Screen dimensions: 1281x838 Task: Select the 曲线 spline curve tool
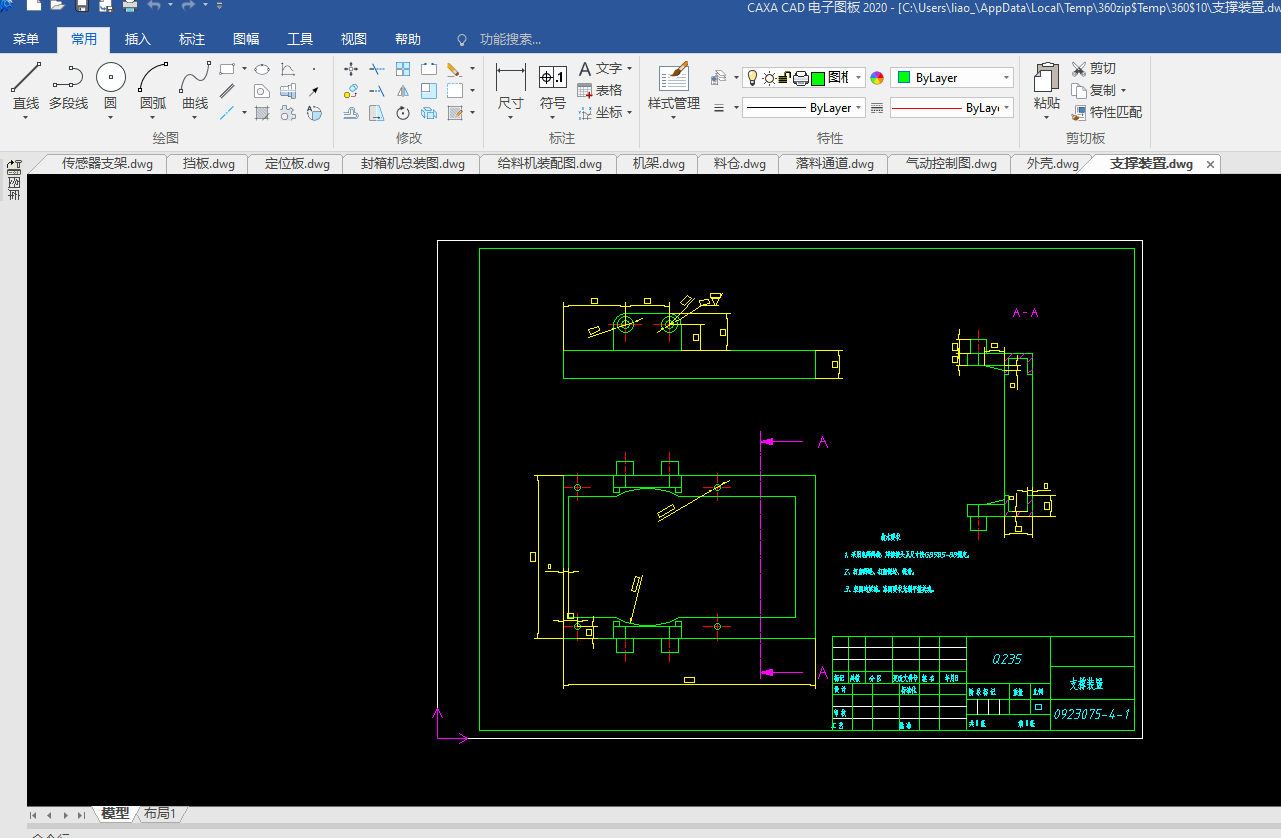pos(195,86)
